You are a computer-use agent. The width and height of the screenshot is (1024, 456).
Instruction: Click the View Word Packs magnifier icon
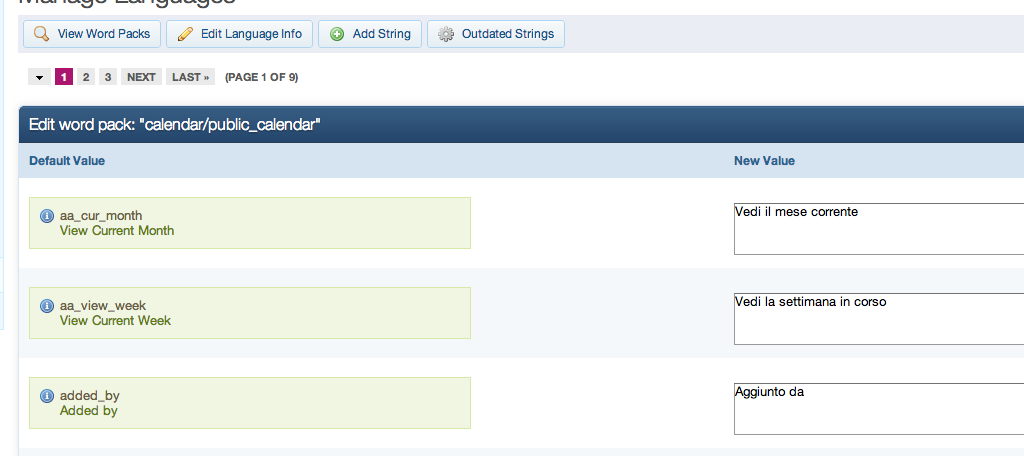pos(41,34)
